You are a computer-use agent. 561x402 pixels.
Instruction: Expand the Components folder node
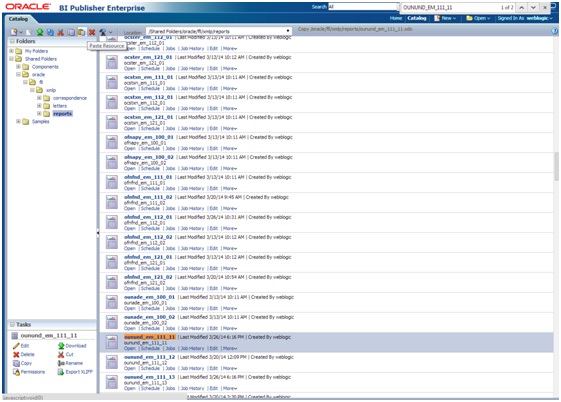[x=18, y=67]
